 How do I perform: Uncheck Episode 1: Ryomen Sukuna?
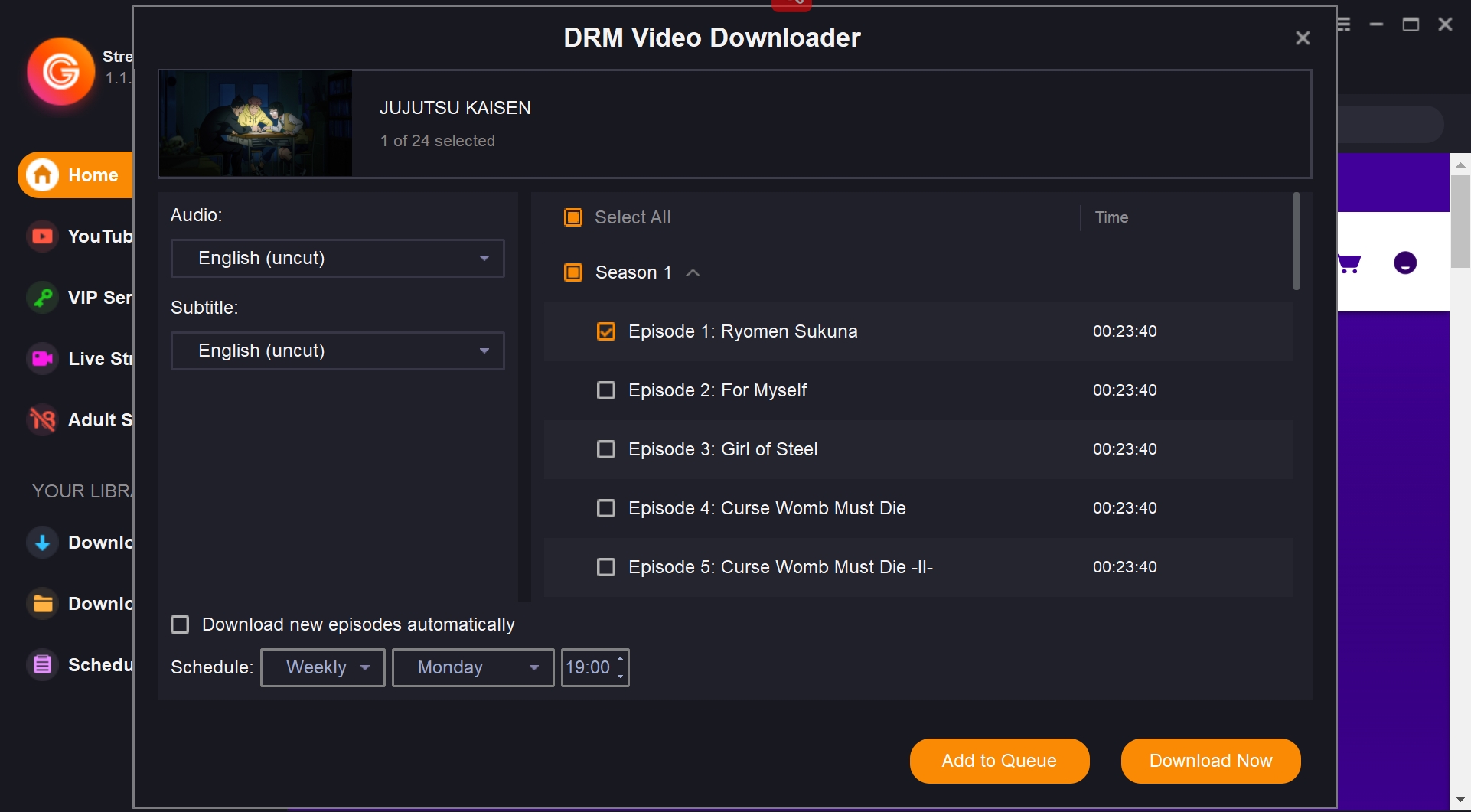click(606, 331)
